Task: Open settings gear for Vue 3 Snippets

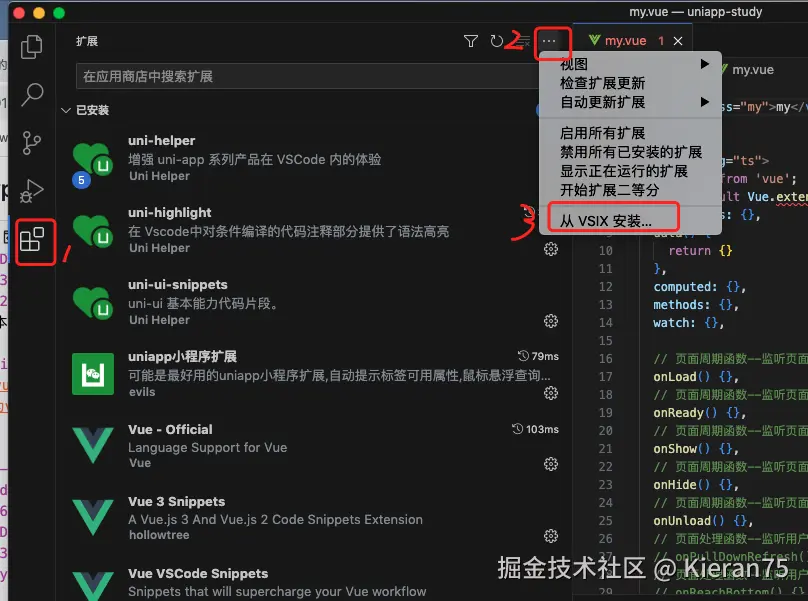Action: 551,536
